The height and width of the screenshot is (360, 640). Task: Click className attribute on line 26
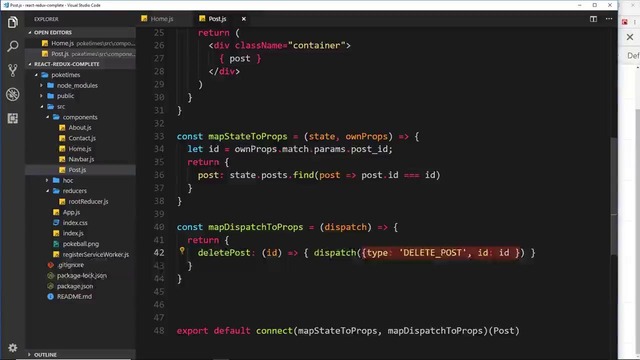click(259, 46)
